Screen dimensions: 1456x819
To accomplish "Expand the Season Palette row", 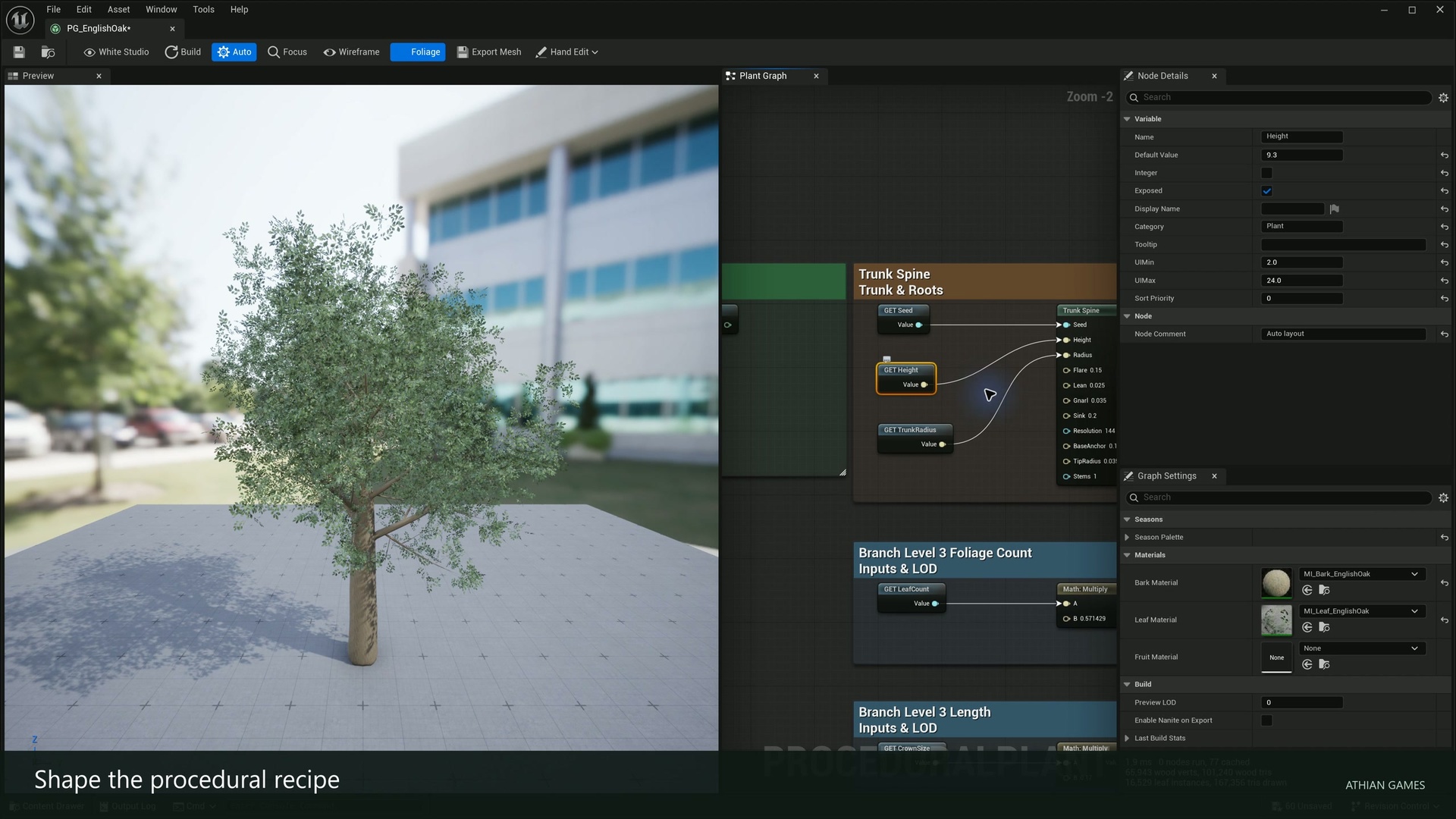I will 1128,538.
